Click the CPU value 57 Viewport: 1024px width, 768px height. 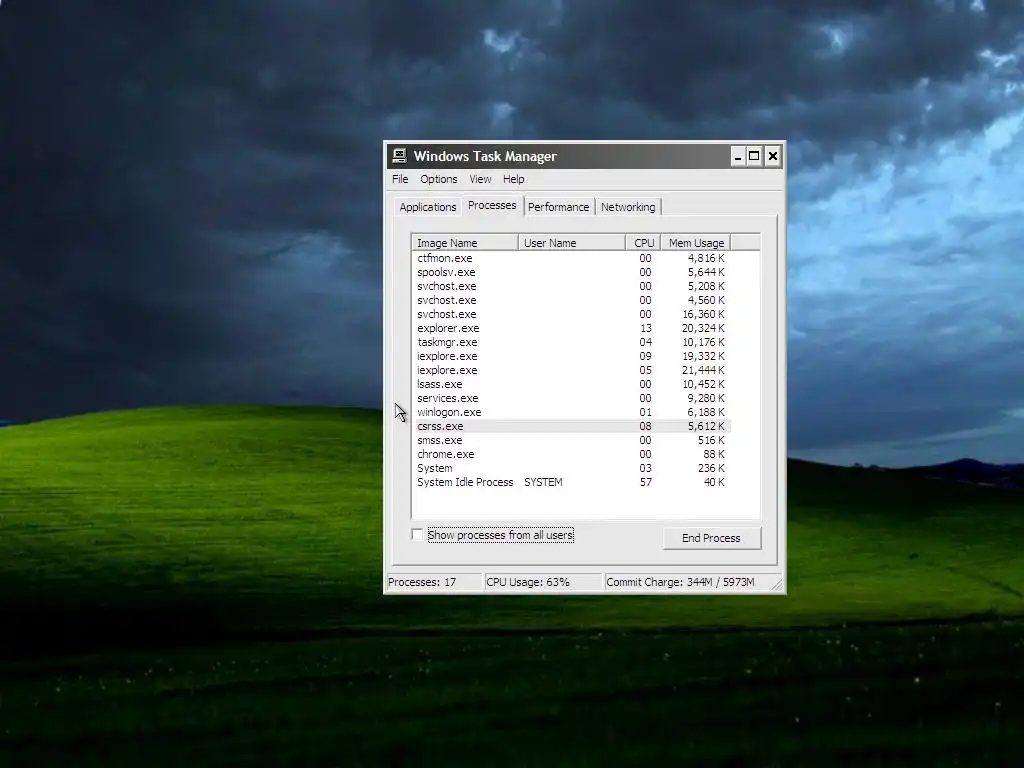pos(645,483)
